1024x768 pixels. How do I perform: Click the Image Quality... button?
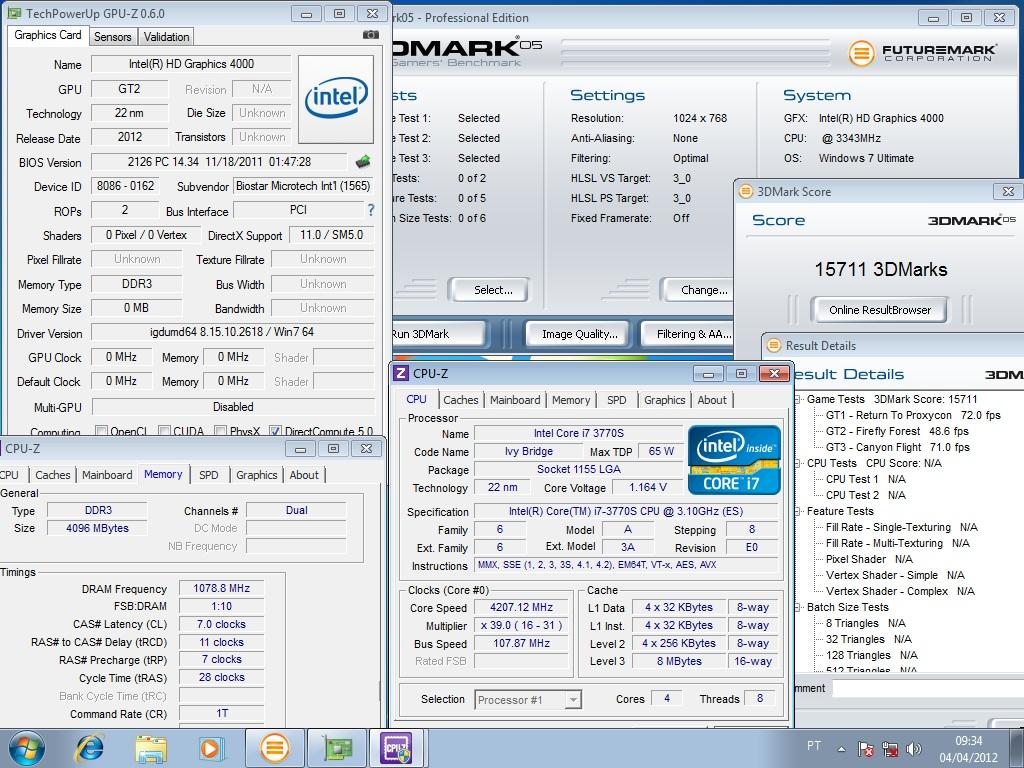tap(579, 334)
